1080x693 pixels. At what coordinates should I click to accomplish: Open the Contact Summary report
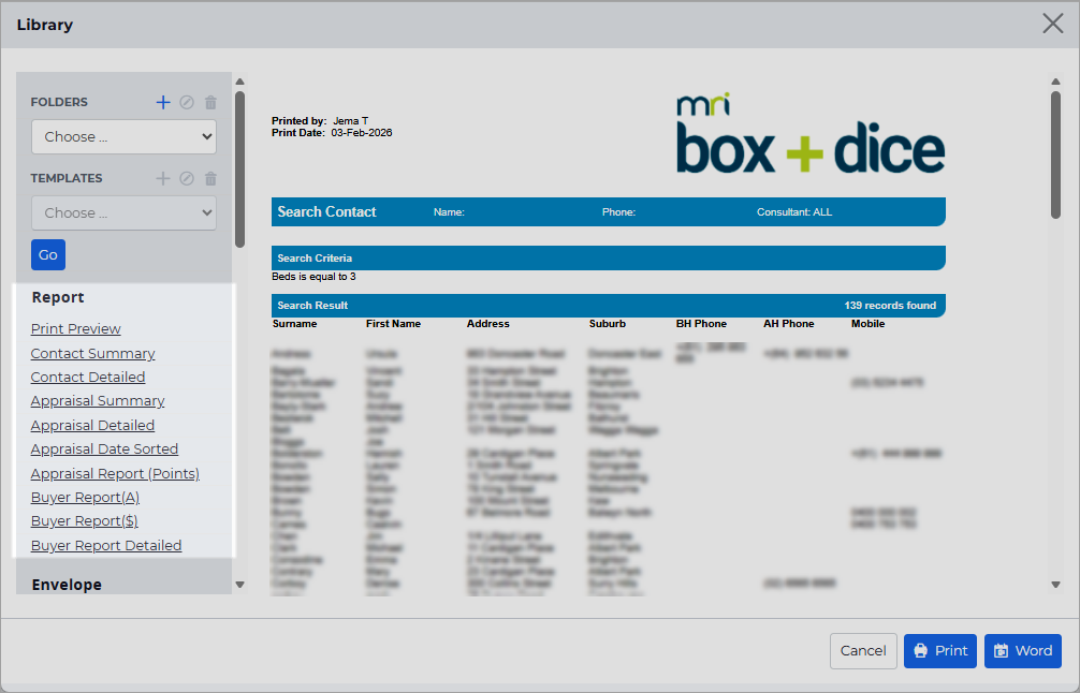[x=93, y=353]
